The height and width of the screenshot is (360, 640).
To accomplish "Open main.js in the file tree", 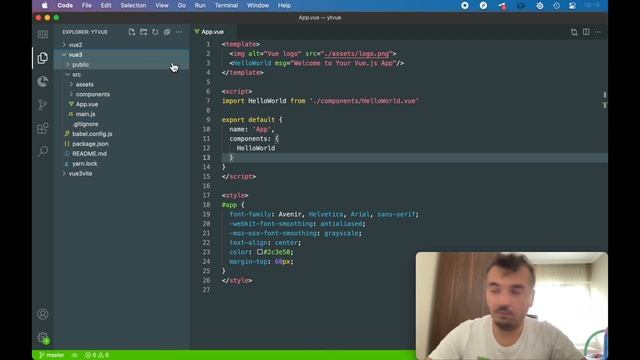I will coord(121,114).
